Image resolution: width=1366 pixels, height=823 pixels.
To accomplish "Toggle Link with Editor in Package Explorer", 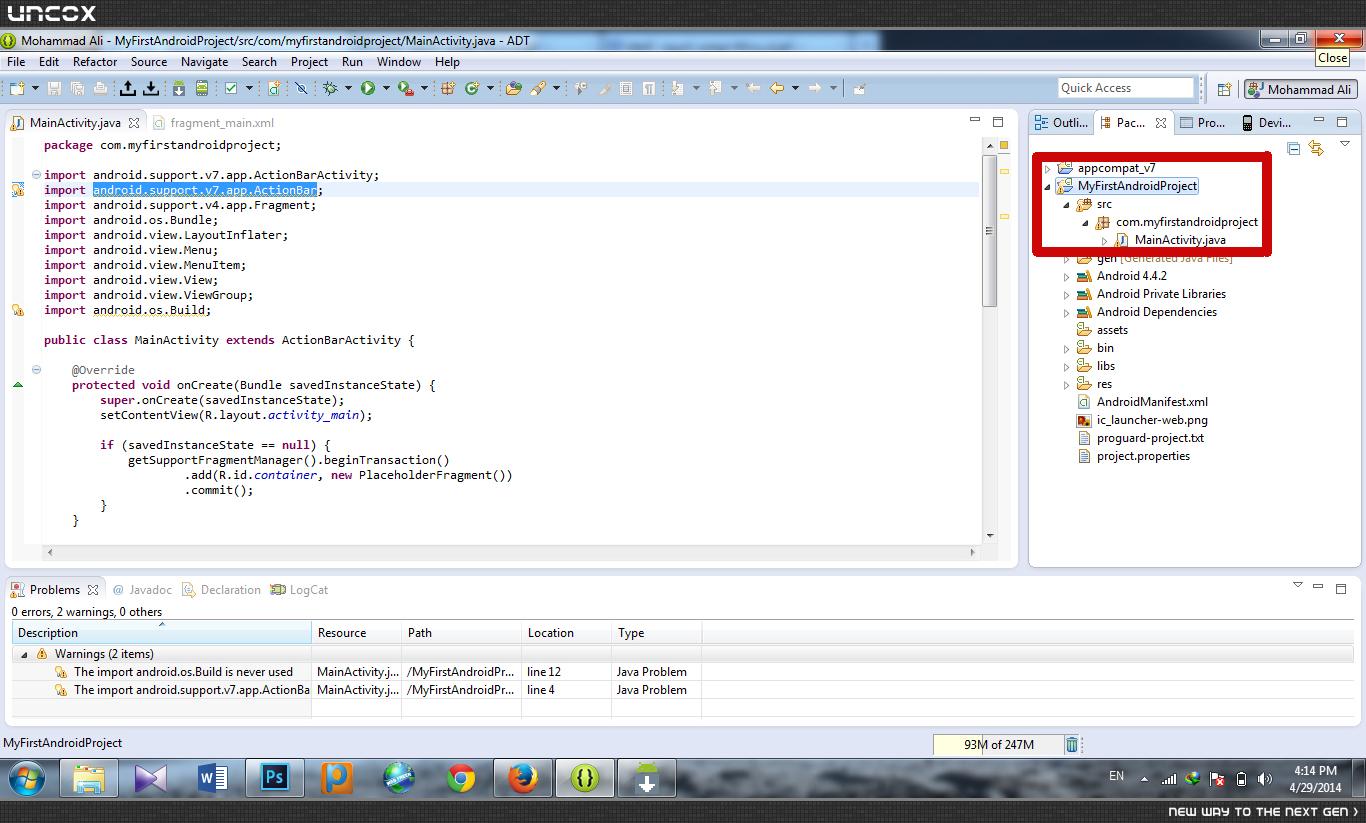I will [x=1316, y=149].
